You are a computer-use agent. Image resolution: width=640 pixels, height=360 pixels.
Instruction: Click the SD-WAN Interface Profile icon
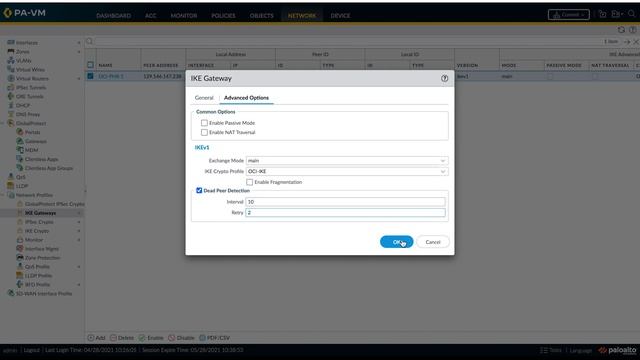click(x=11, y=293)
